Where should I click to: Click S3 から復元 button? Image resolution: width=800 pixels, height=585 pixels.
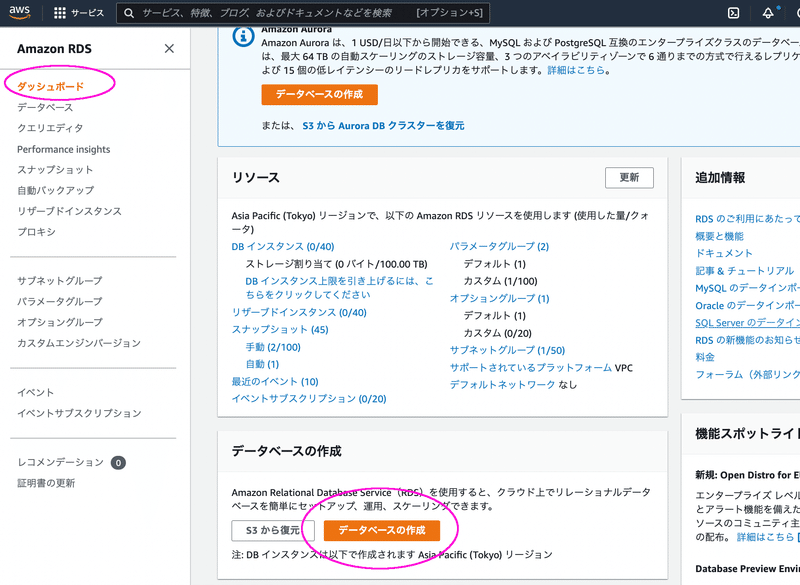[272, 530]
